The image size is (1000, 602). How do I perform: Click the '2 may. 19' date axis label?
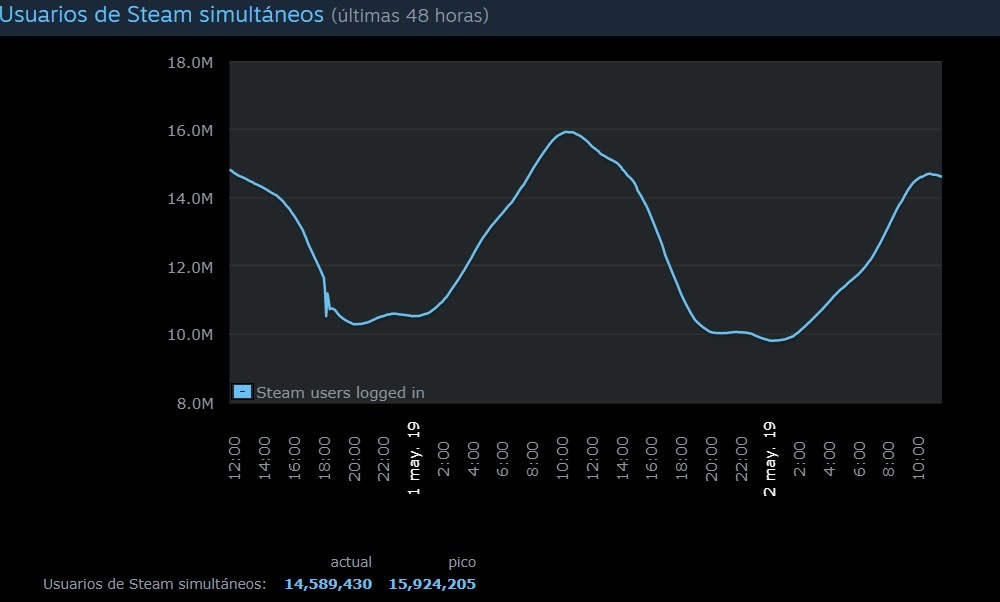(770, 458)
